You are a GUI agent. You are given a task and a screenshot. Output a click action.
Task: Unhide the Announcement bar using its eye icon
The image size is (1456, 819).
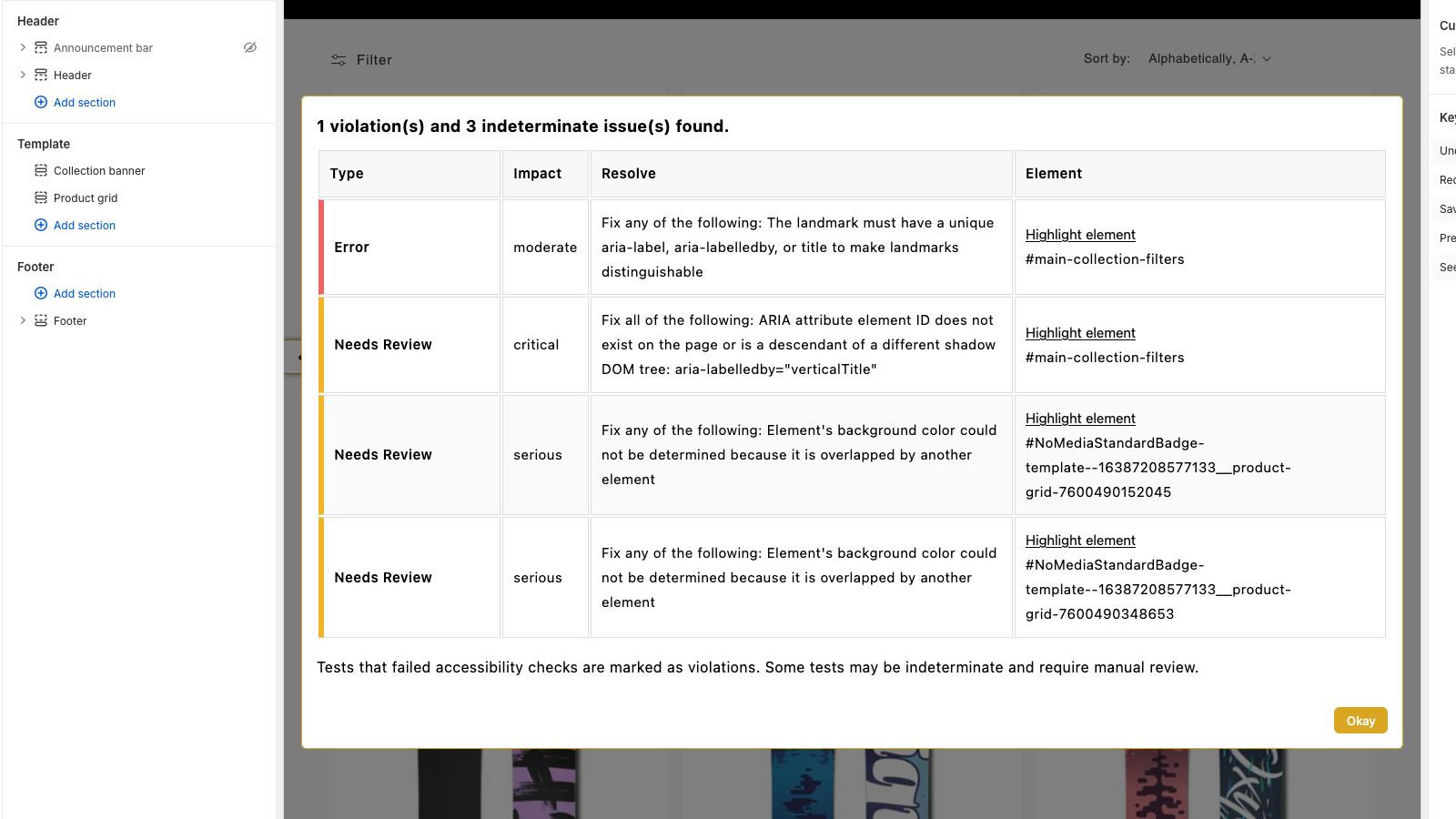[x=250, y=47]
